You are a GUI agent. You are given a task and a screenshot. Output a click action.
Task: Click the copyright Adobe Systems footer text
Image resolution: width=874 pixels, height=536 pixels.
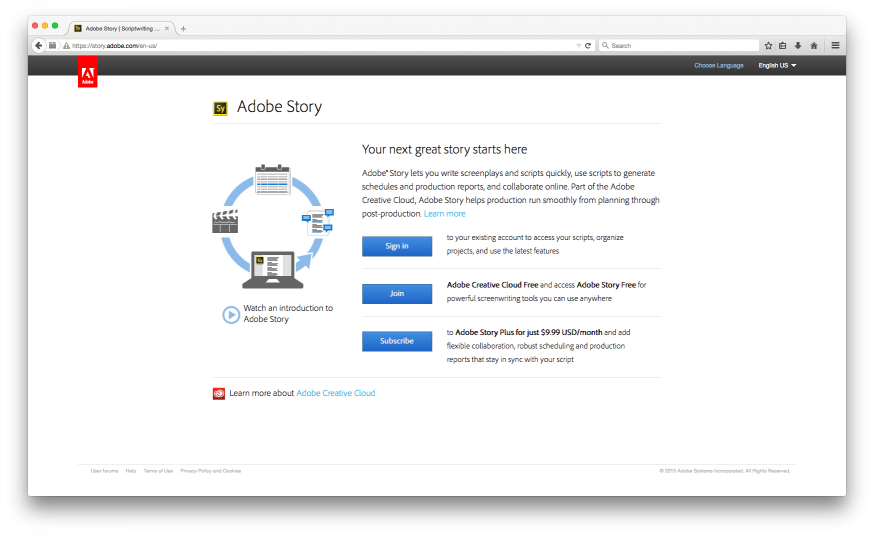click(x=725, y=471)
